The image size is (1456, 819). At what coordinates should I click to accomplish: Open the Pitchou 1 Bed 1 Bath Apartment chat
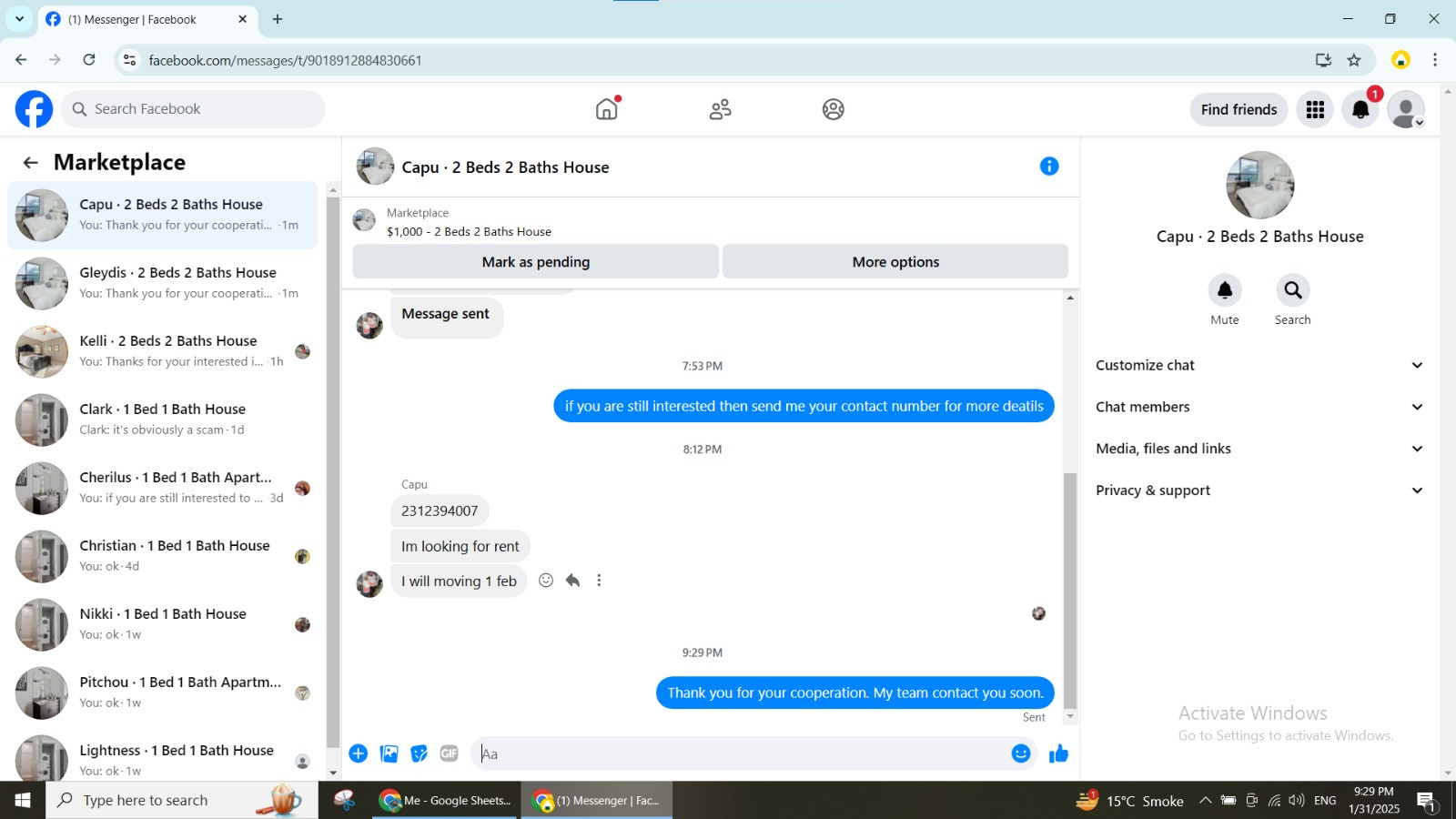coord(163,693)
